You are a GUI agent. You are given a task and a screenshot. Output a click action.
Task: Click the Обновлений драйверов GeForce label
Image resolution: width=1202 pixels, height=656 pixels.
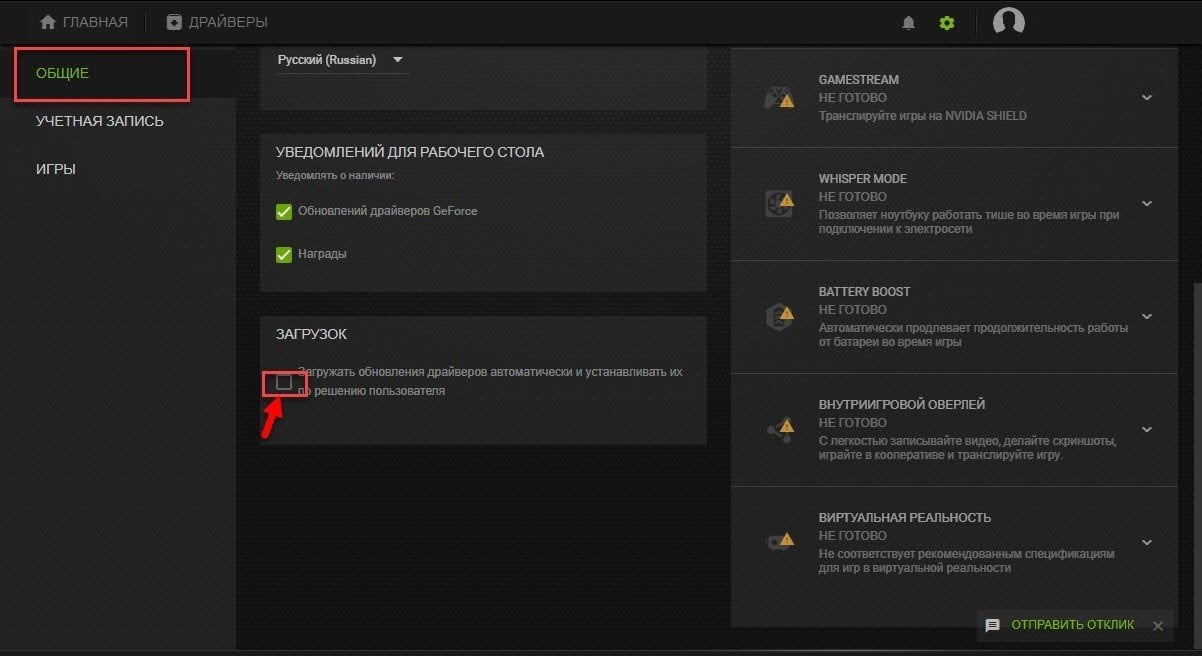[388, 211]
